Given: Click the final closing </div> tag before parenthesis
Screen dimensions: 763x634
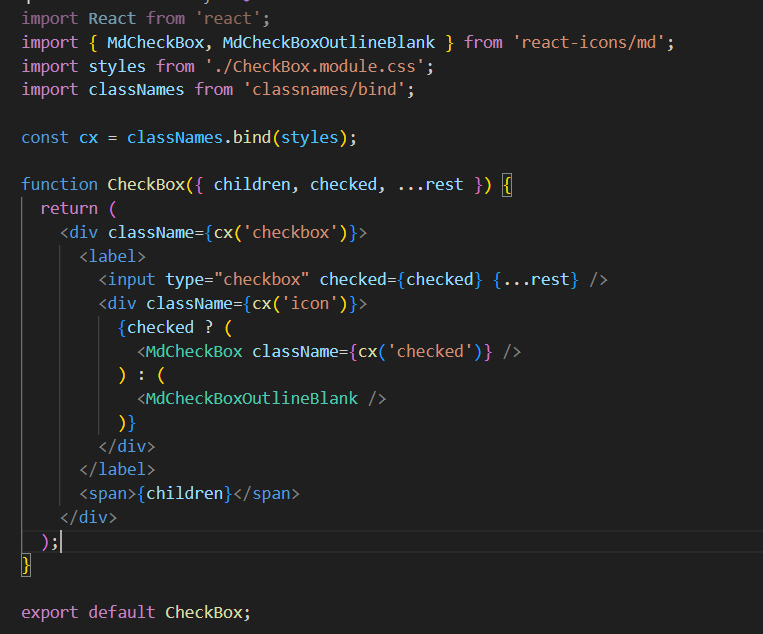Looking at the screenshot, I should pos(89,517).
